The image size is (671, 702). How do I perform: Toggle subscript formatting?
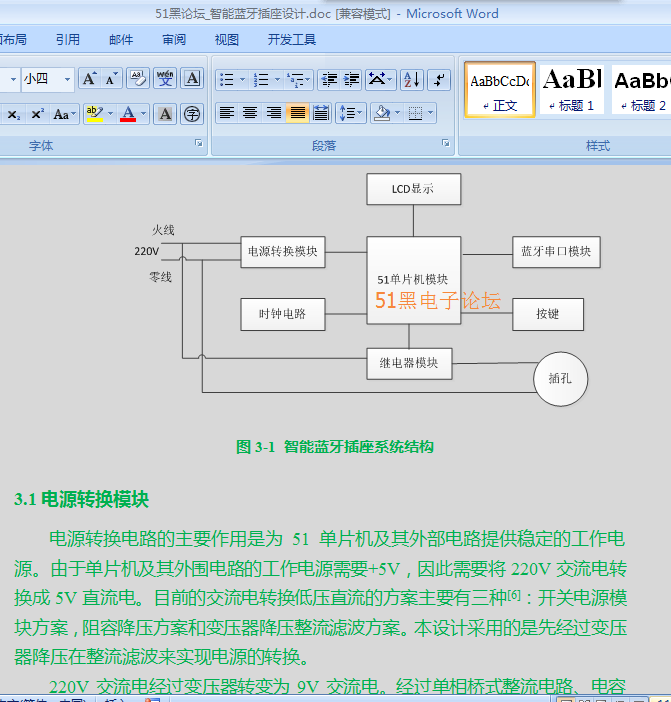coord(13,114)
